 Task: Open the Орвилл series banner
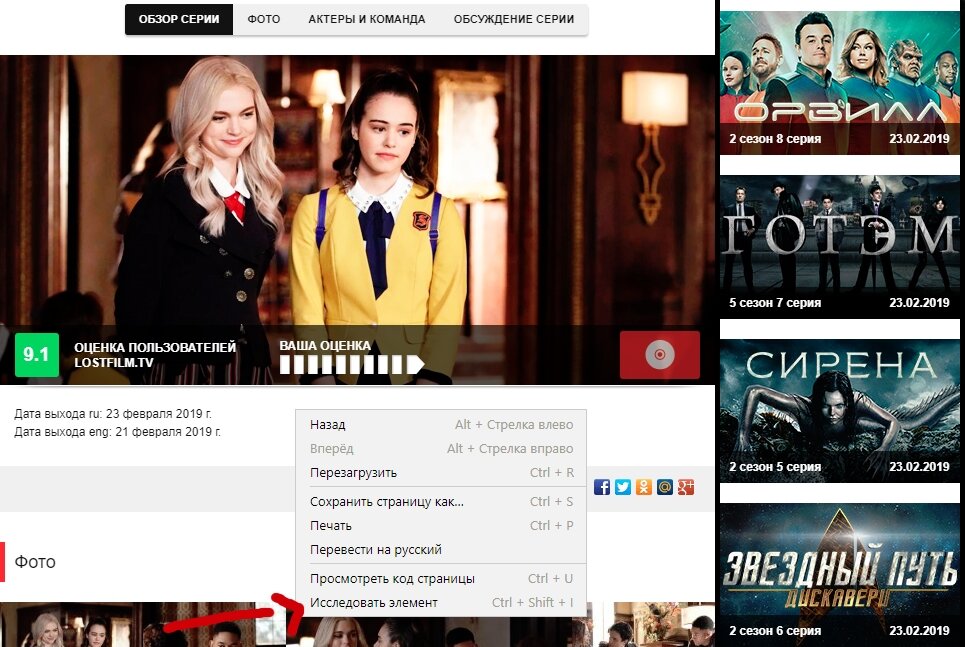pos(839,82)
